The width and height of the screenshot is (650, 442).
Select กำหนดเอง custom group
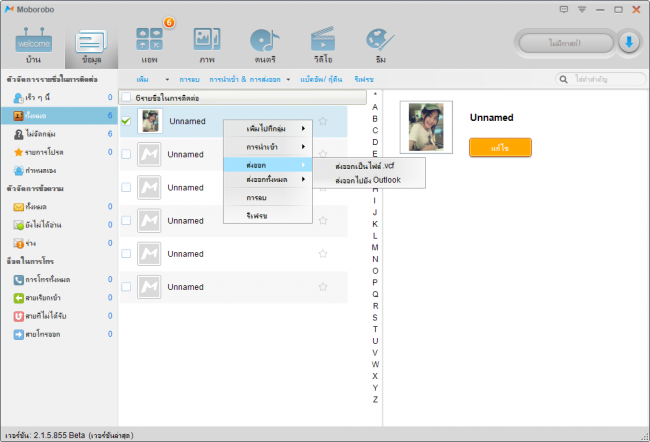point(59,170)
